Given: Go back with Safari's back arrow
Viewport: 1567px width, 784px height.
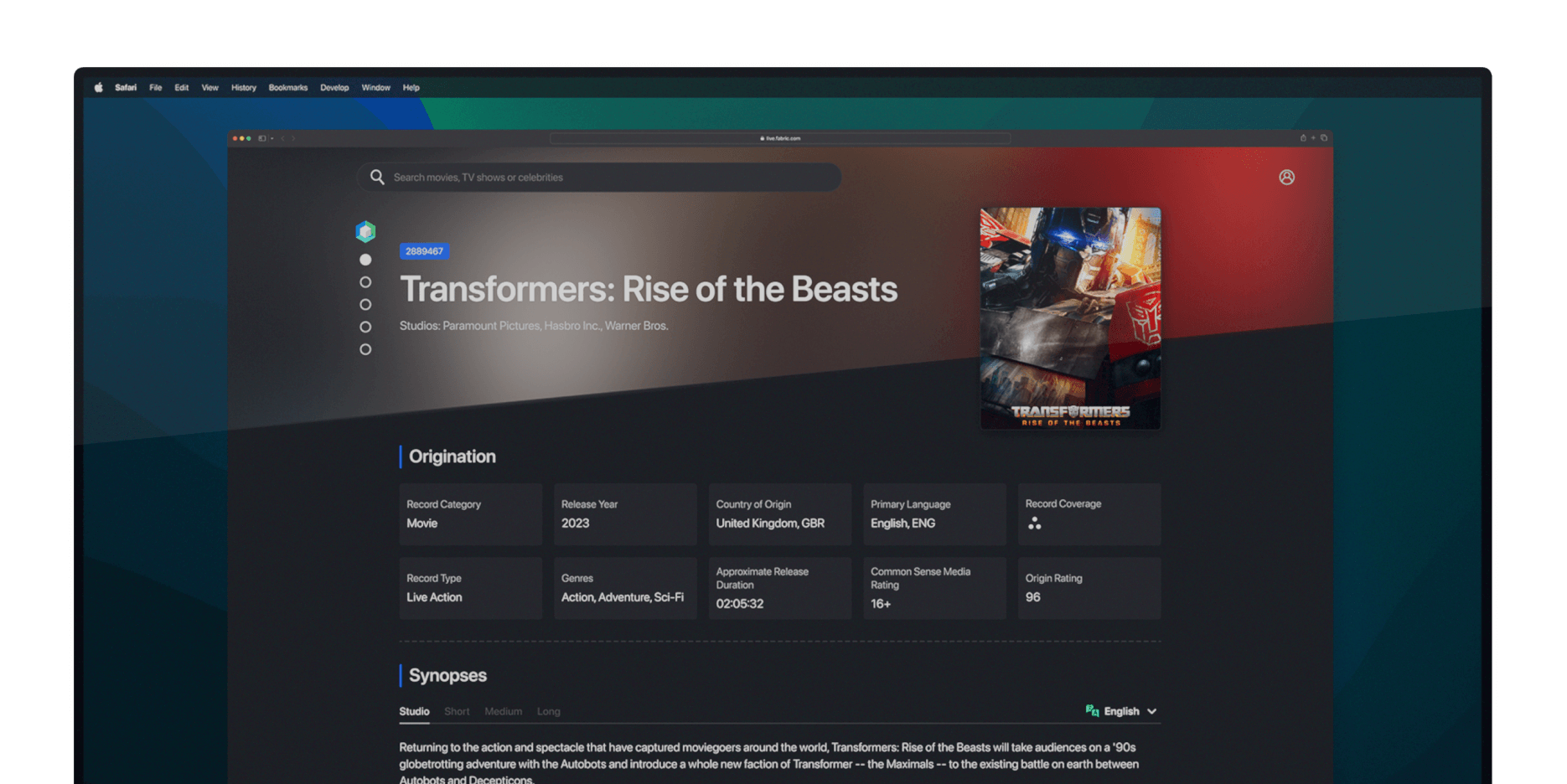Looking at the screenshot, I should point(283,138).
